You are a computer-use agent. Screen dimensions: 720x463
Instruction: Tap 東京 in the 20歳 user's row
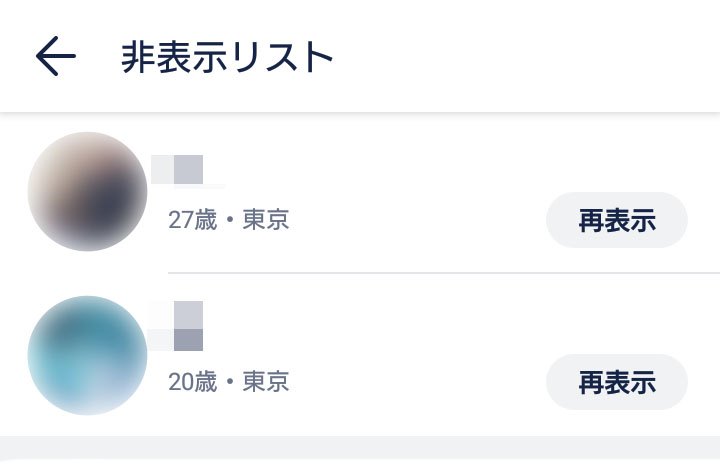[266, 382]
